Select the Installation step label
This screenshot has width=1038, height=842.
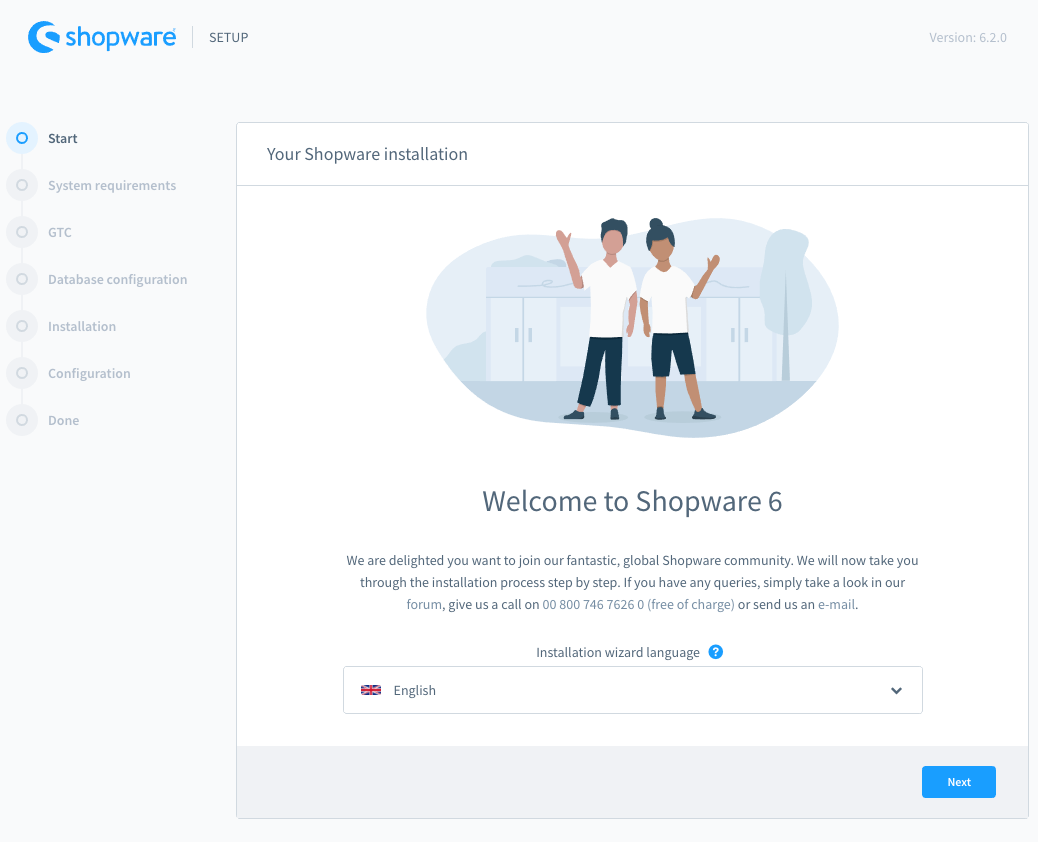pyautogui.click(x=81, y=326)
